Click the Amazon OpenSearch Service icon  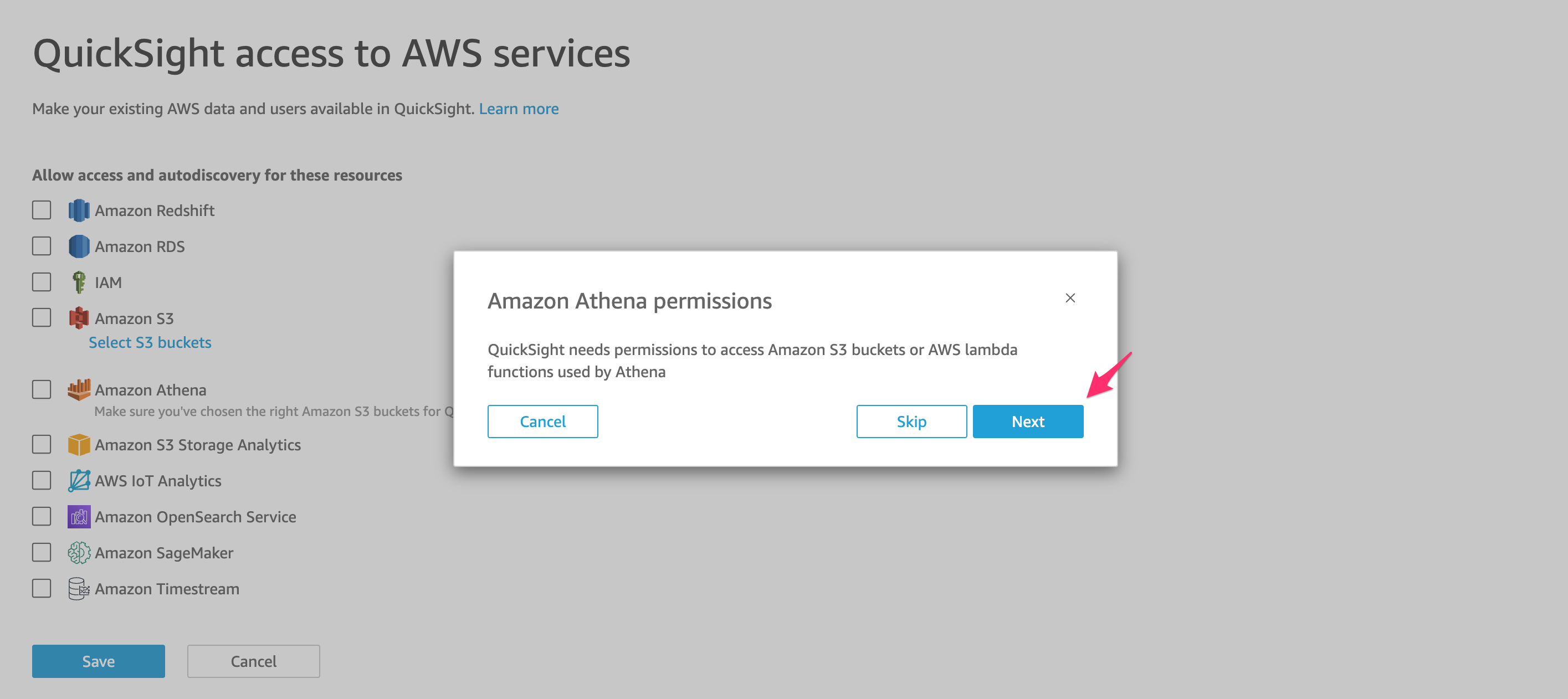point(79,516)
